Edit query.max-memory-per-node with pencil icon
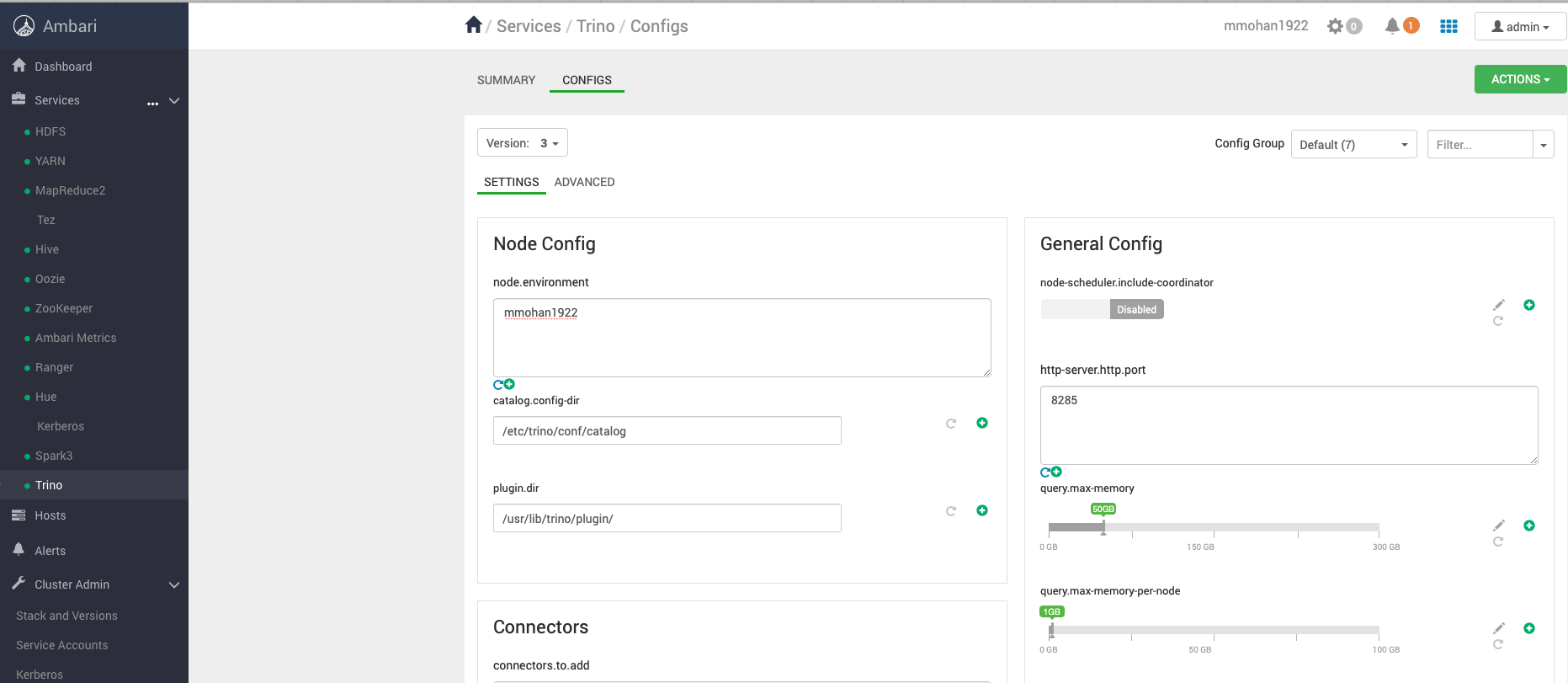The height and width of the screenshot is (683, 1568). [1499, 628]
